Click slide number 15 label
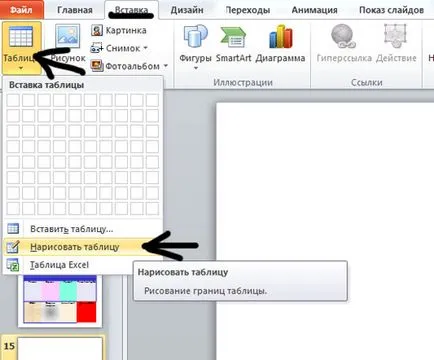The width and height of the screenshot is (434, 360). 9,346
